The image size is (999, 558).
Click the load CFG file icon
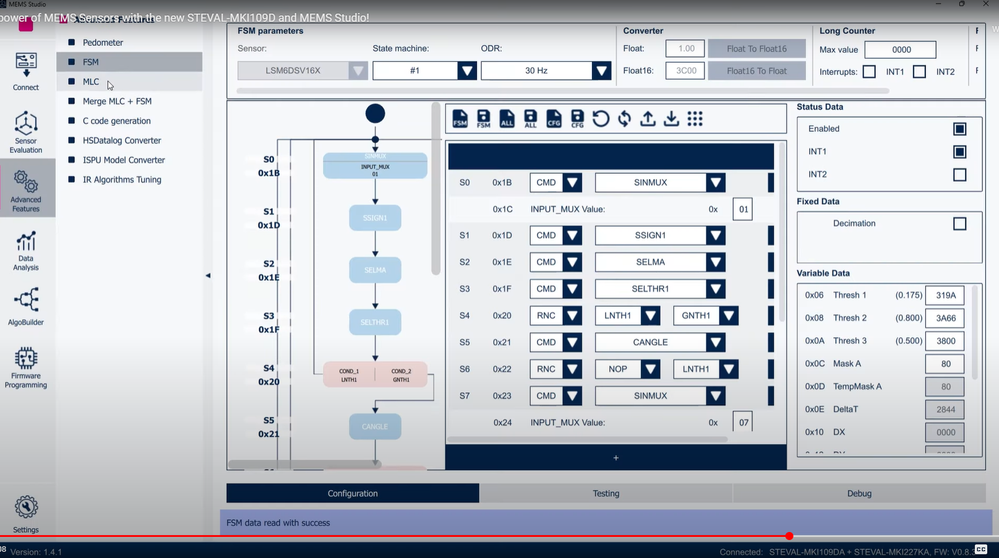554,119
